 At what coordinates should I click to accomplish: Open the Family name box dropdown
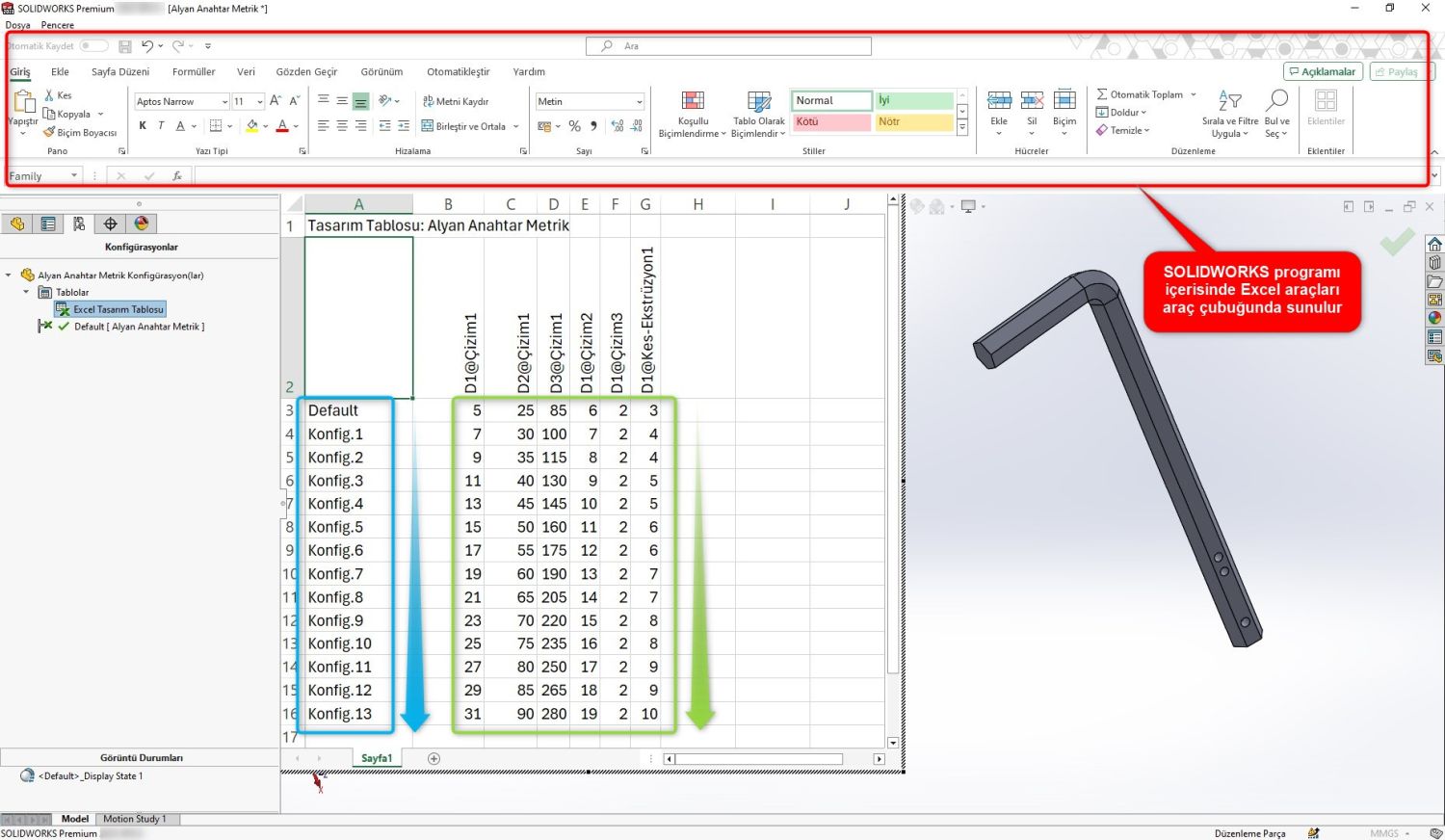pos(74,176)
